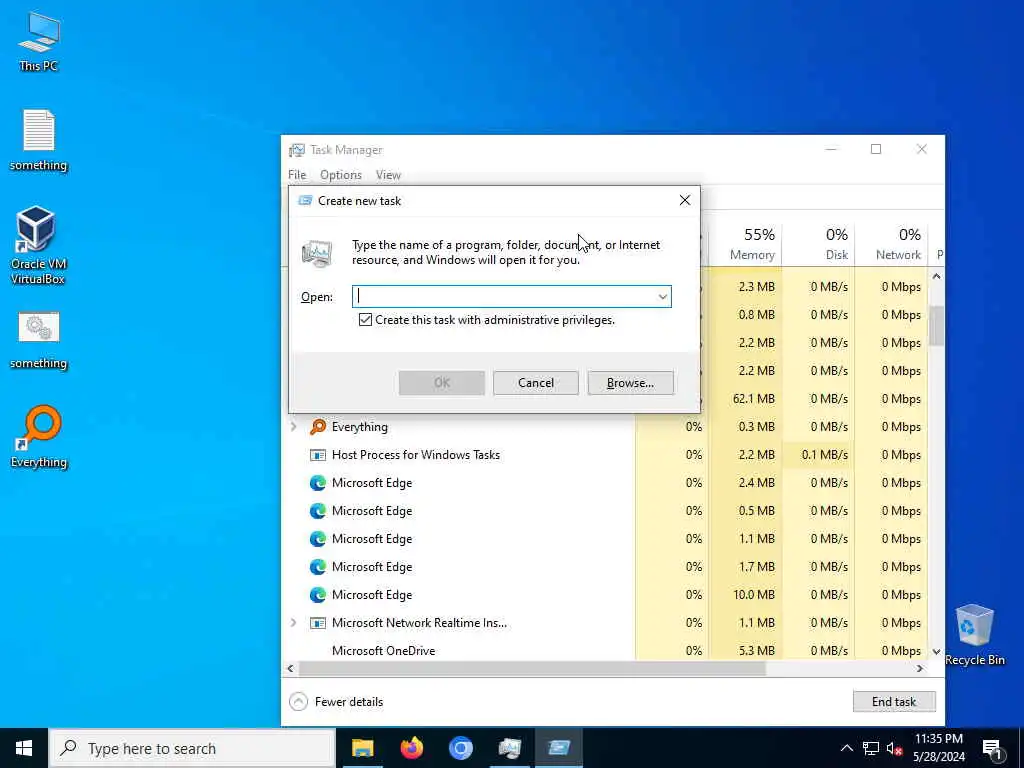1024x768 pixels.
Task: Click the End task button
Action: (894, 702)
